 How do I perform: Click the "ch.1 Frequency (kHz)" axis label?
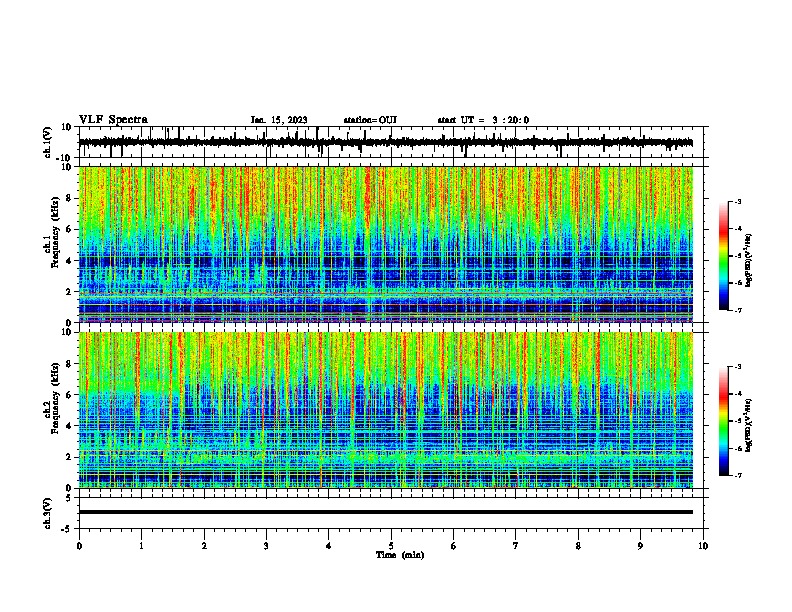(x=52, y=232)
